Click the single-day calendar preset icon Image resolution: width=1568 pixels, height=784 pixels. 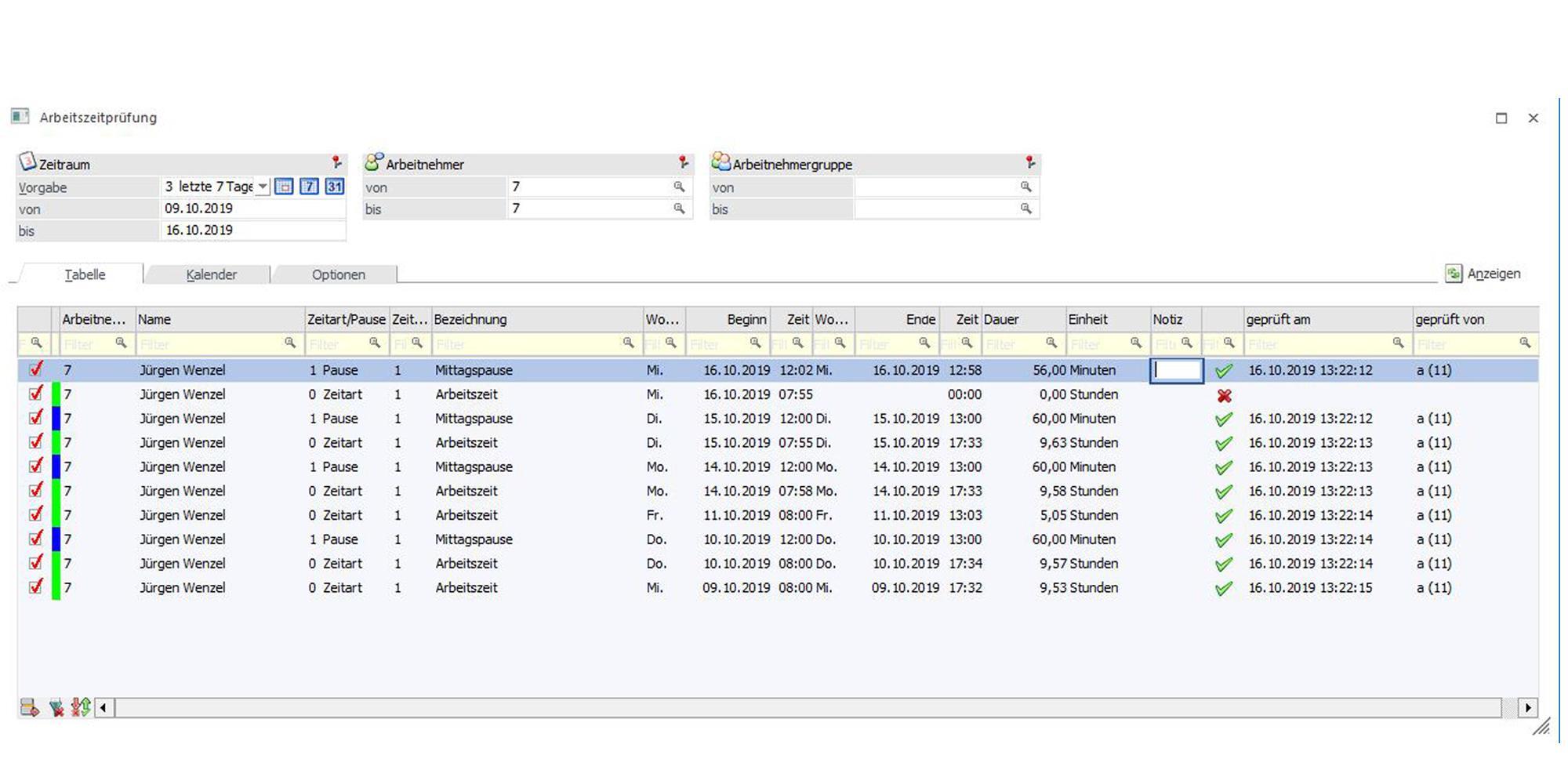tap(284, 187)
